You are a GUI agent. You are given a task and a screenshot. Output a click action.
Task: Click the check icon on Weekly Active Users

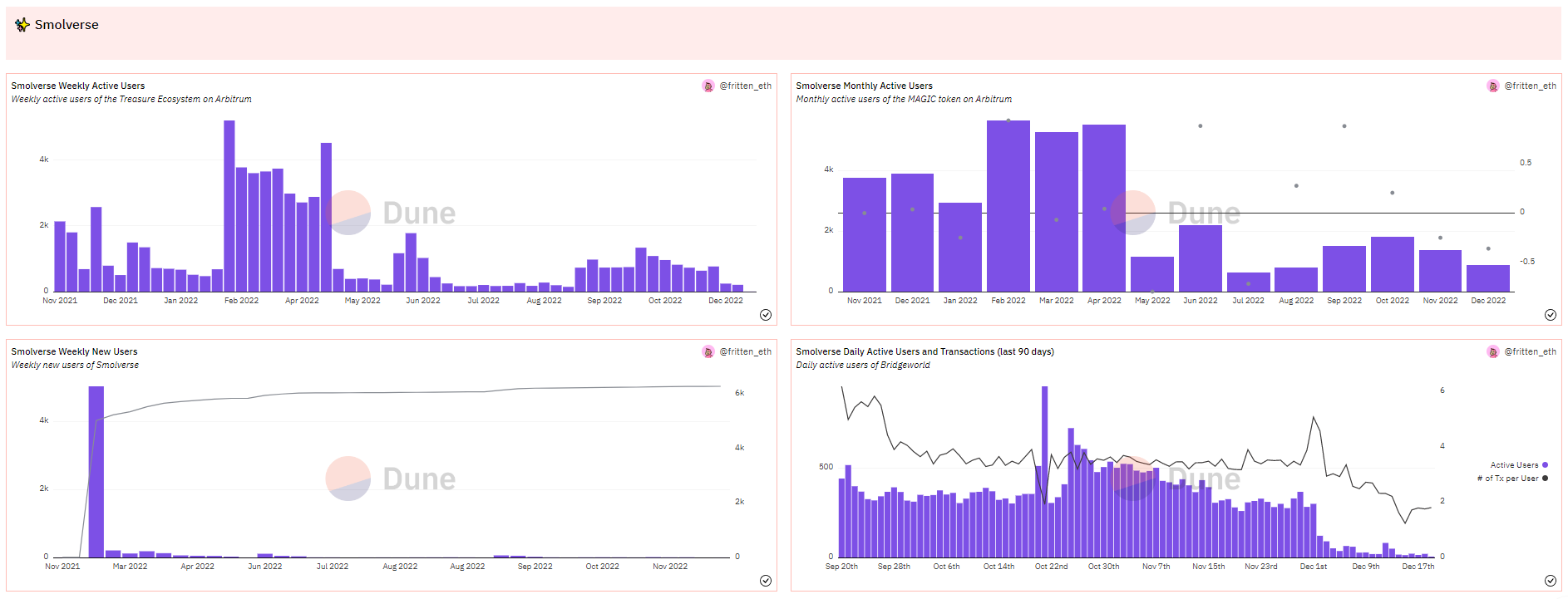[766, 315]
